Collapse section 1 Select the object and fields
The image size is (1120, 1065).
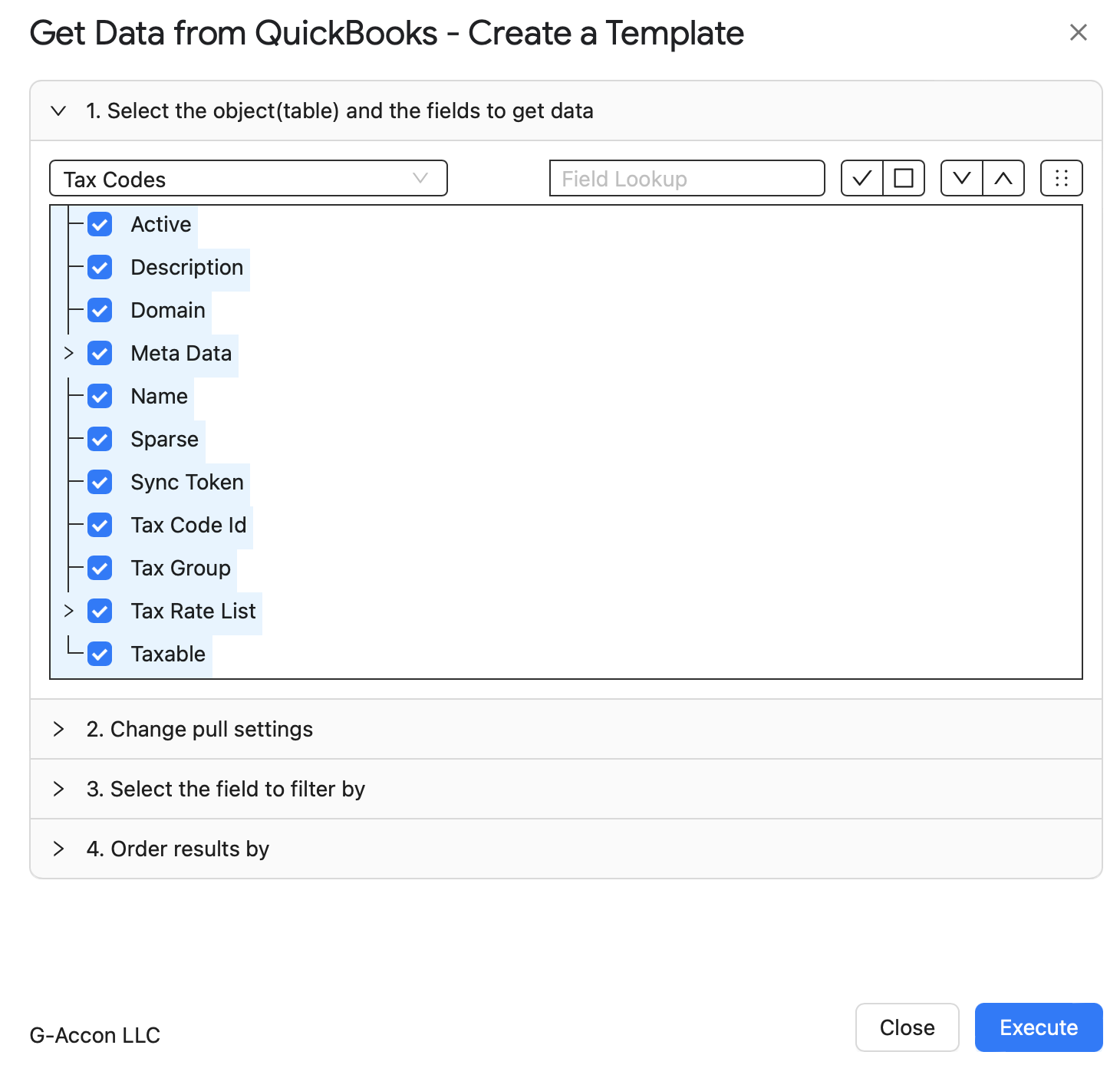tap(566, 110)
